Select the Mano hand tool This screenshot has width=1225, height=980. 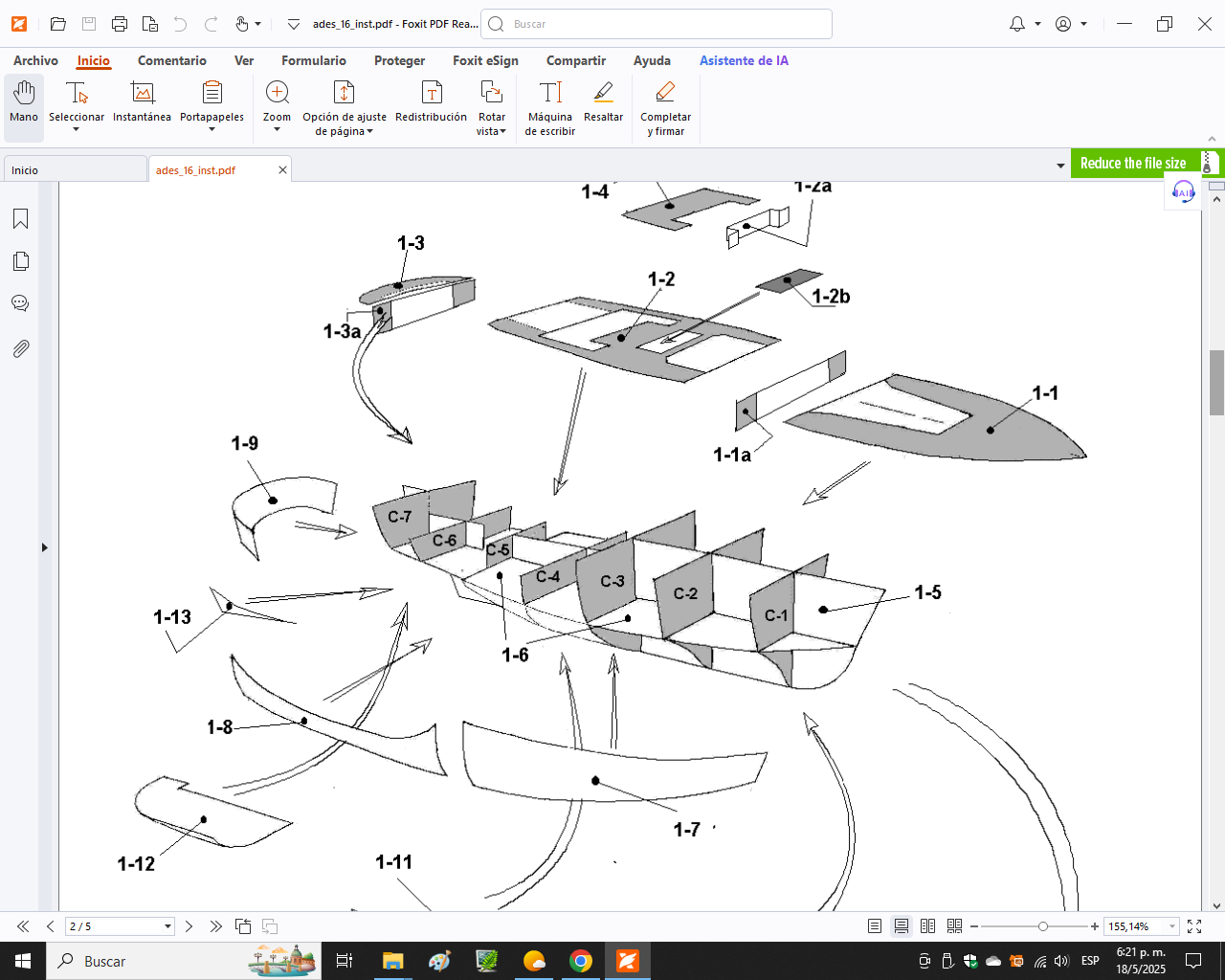coord(24,102)
